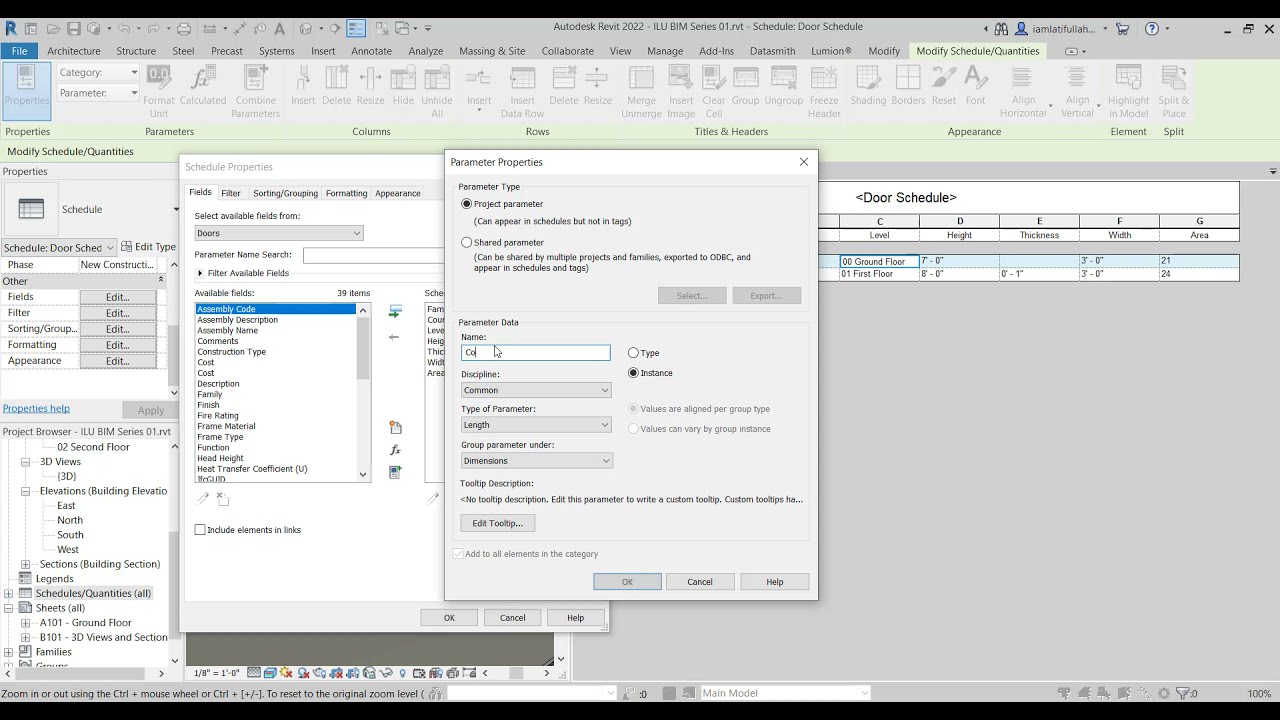Click the Edit button for Sorting/Grouping property

[118, 329]
